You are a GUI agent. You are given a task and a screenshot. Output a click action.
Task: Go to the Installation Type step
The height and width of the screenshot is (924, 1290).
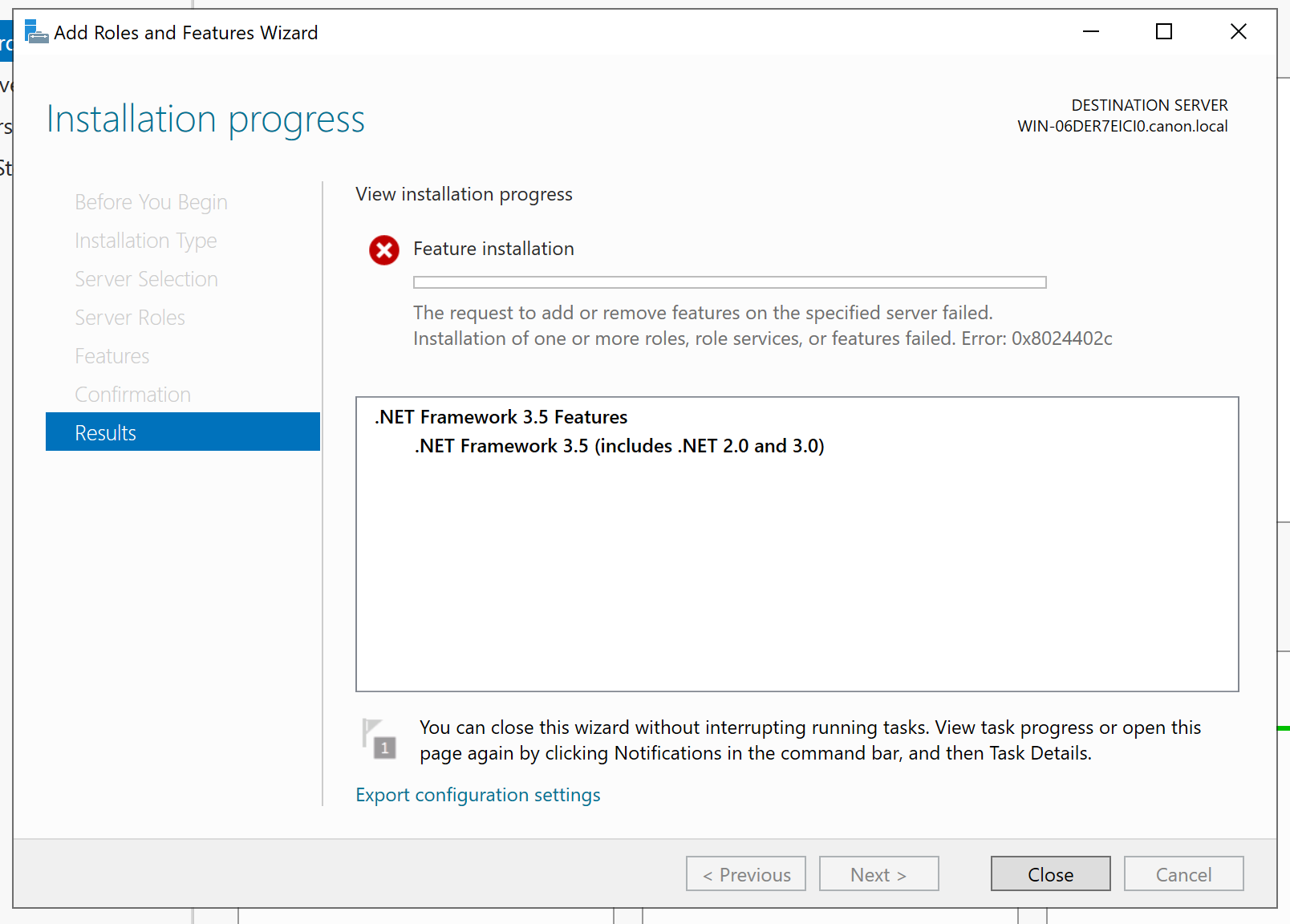click(146, 241)
